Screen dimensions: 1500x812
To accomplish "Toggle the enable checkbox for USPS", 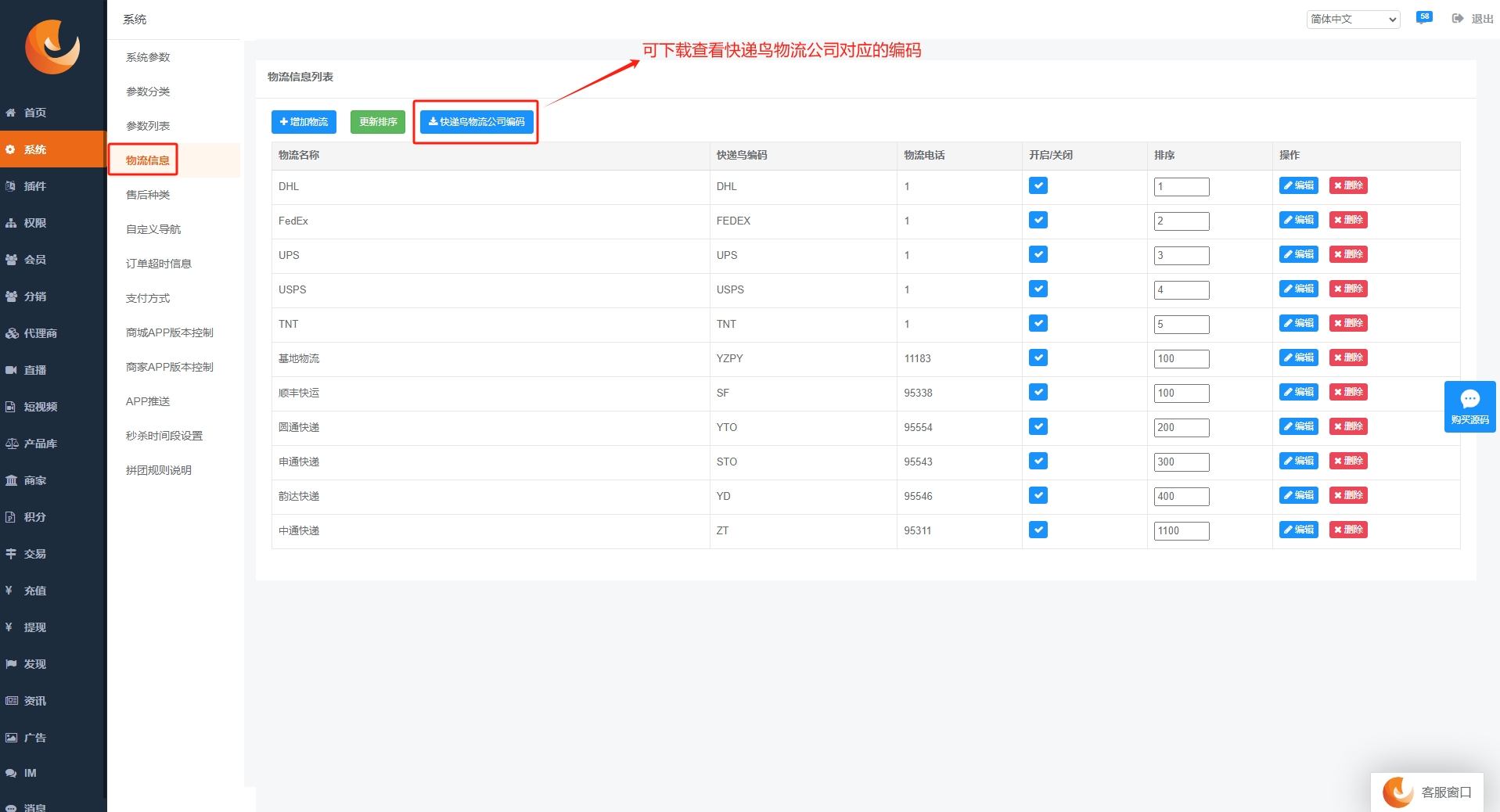I will pyautogui.click(x=1038, y=289).
